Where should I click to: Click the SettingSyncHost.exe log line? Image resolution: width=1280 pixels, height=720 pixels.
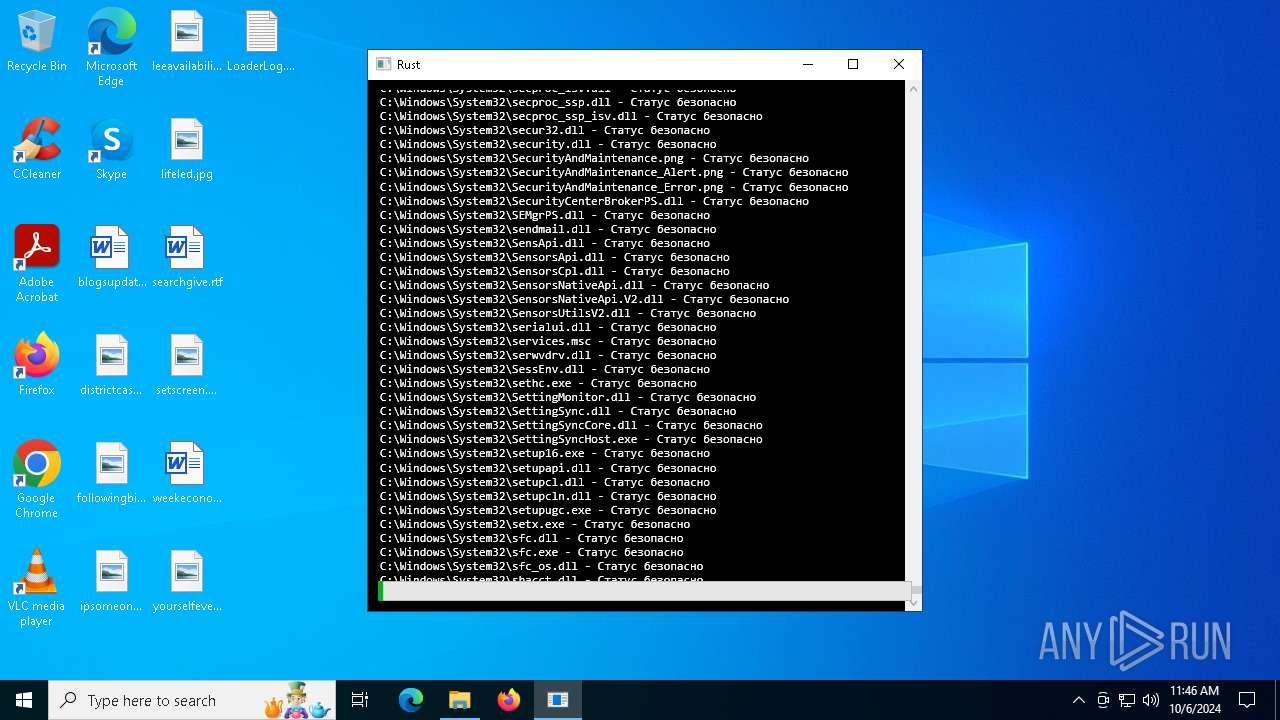571,439
